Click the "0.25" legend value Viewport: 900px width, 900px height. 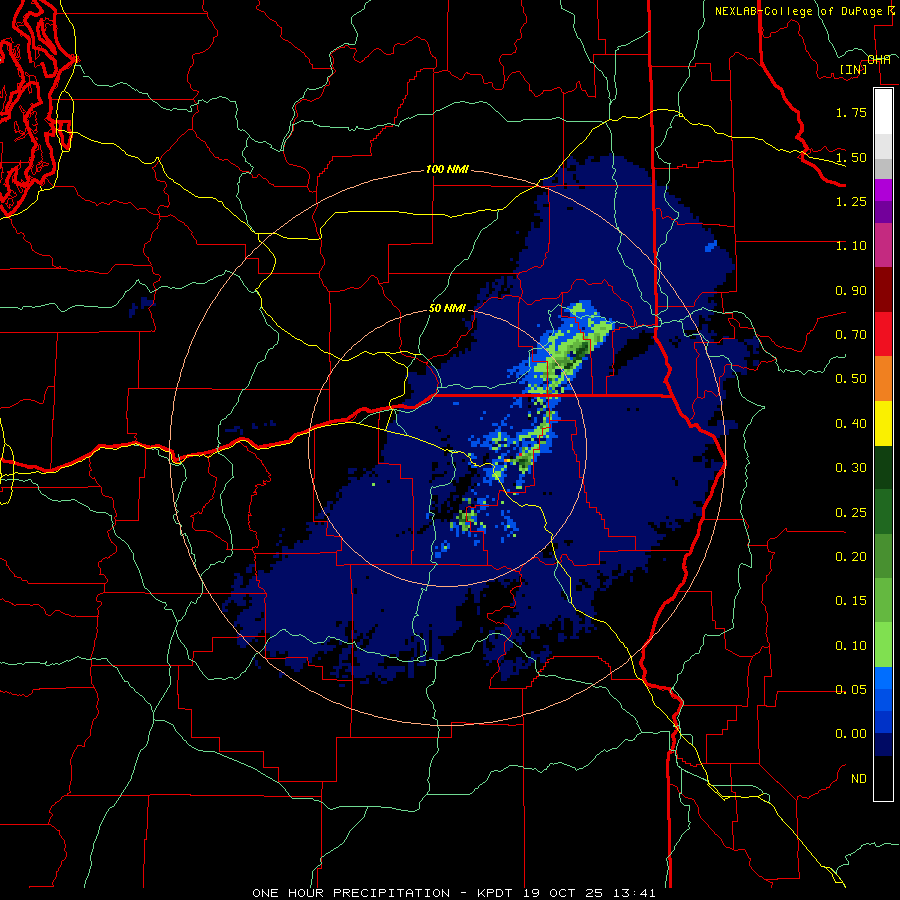click(851, 513)
